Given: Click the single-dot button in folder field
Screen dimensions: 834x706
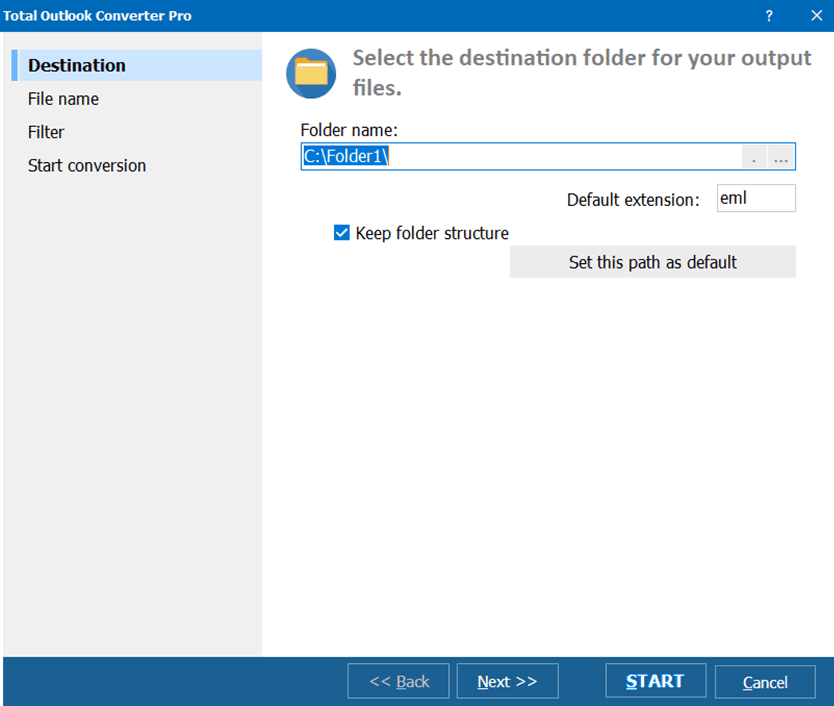Looking at the screenshot, I should coord(754,157).
